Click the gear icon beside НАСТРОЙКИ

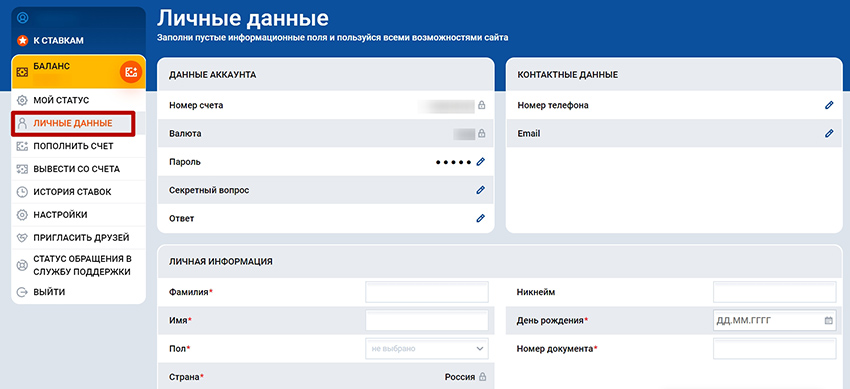coord(22,215)
